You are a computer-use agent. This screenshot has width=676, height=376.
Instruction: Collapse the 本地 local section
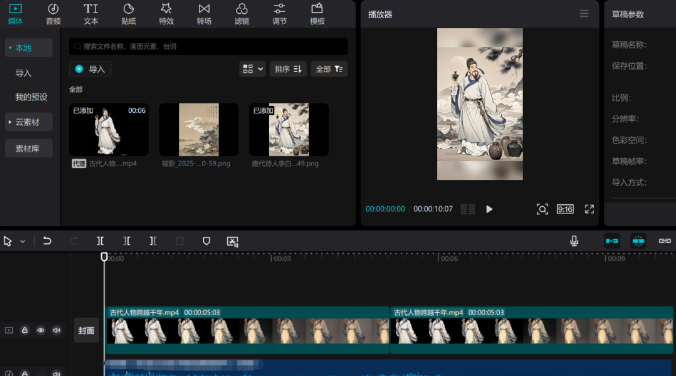pos(28,48)
